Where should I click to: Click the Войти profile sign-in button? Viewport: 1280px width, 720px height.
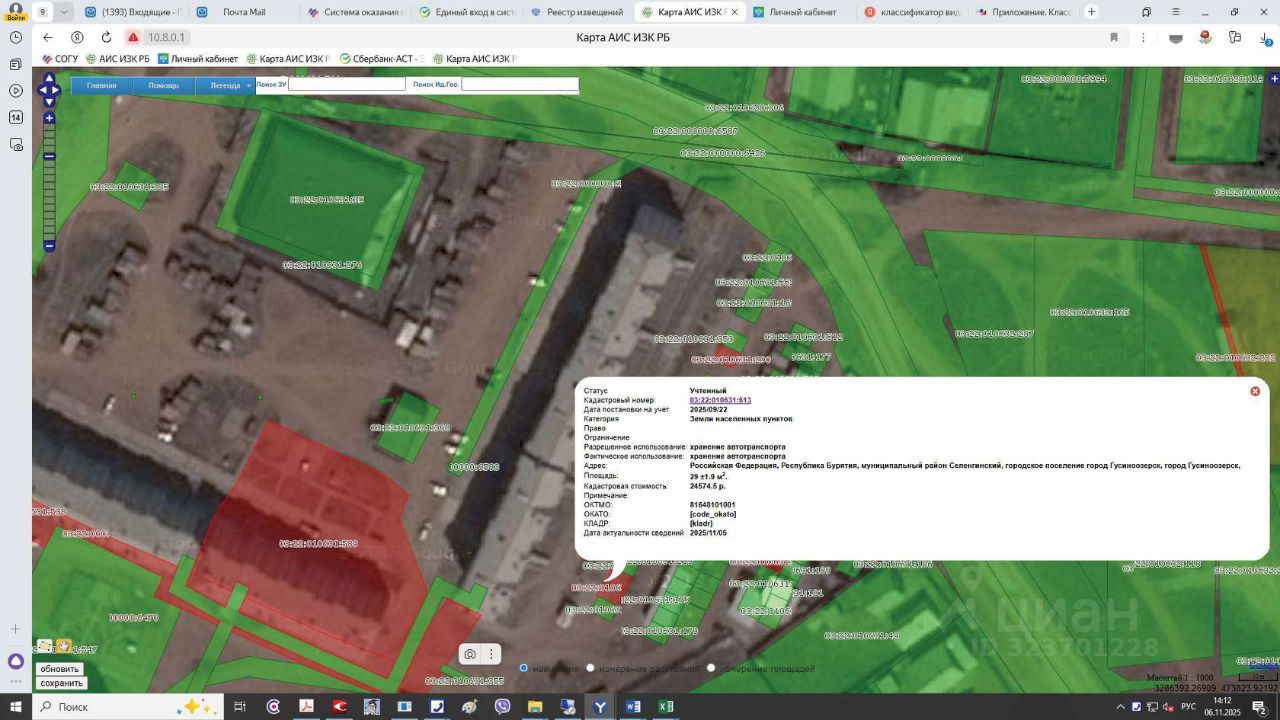click(15, 12)
